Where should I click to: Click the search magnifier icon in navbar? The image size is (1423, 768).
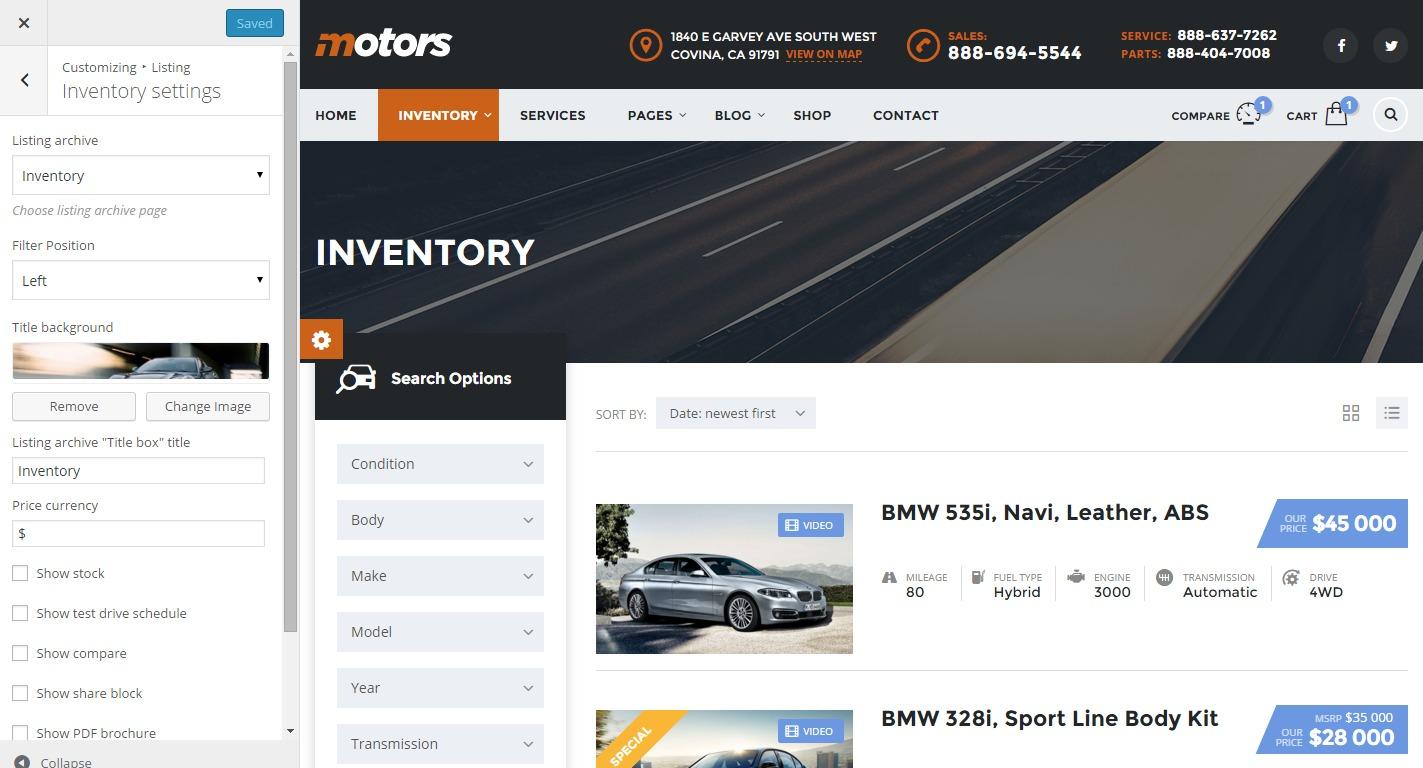click(1391, 115)
